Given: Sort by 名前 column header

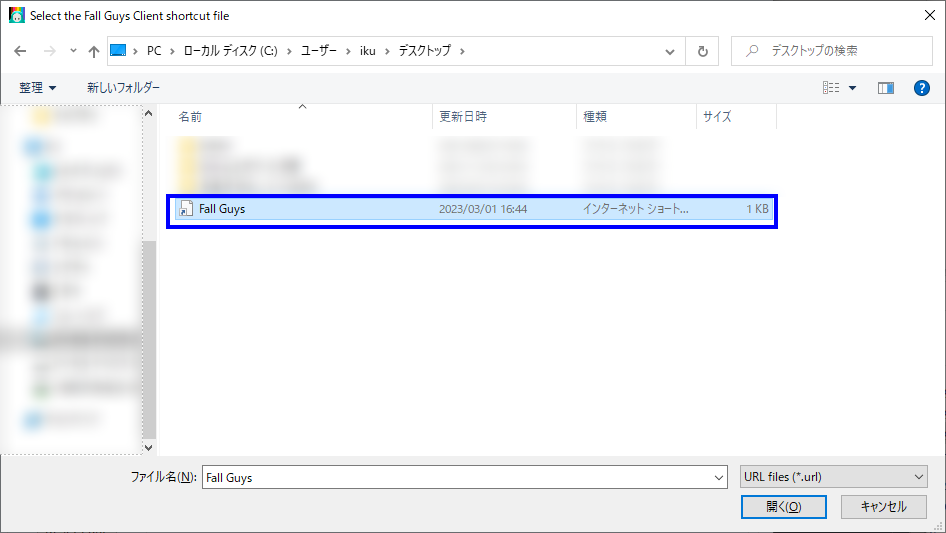Looking at the screenshot, I should pos(190,117).
